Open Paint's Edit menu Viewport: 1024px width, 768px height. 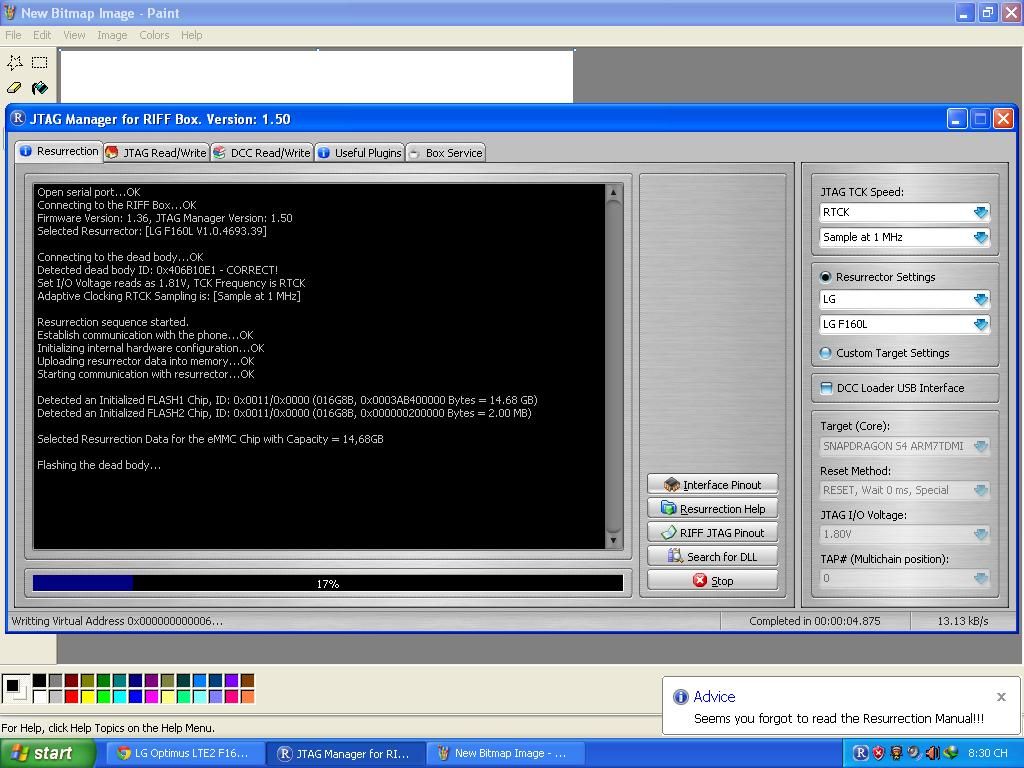(x=42, y=35)
